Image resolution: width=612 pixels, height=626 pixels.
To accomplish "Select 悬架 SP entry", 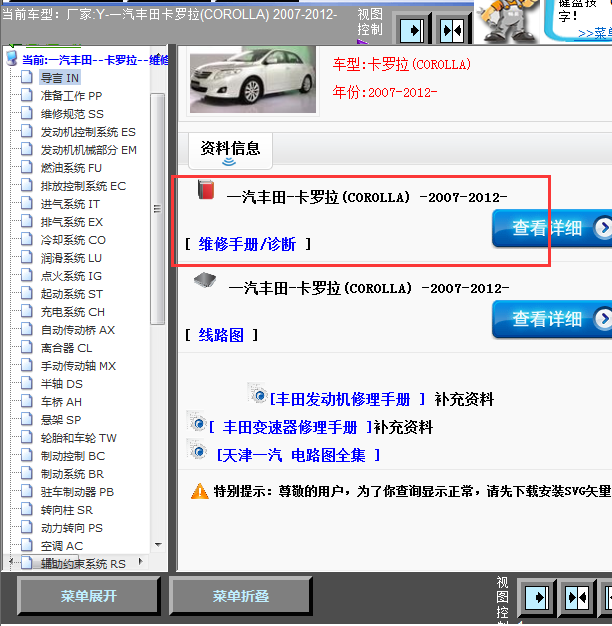I will (61, 420).
